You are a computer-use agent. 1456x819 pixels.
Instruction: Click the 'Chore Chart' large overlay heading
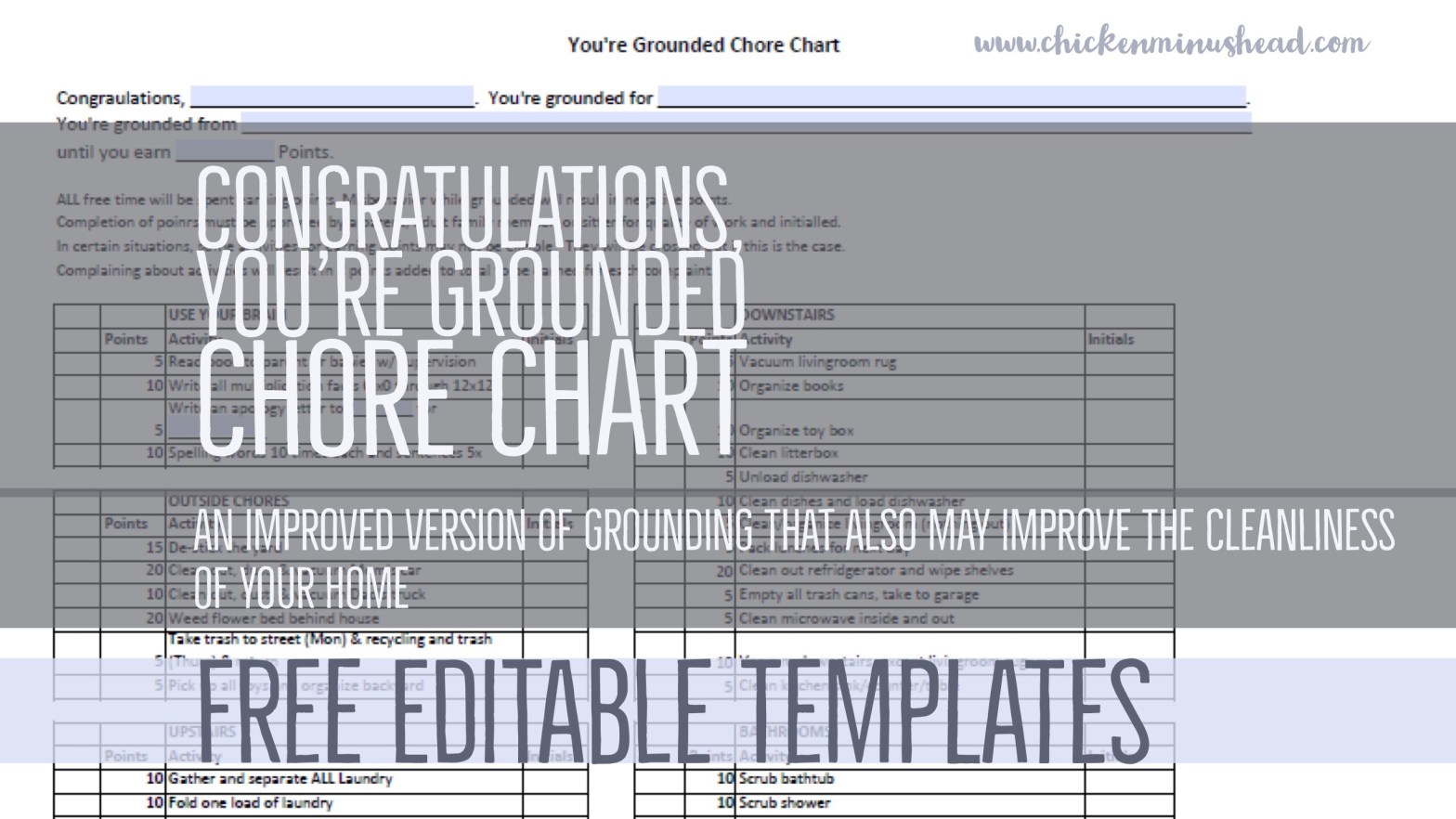461,399
